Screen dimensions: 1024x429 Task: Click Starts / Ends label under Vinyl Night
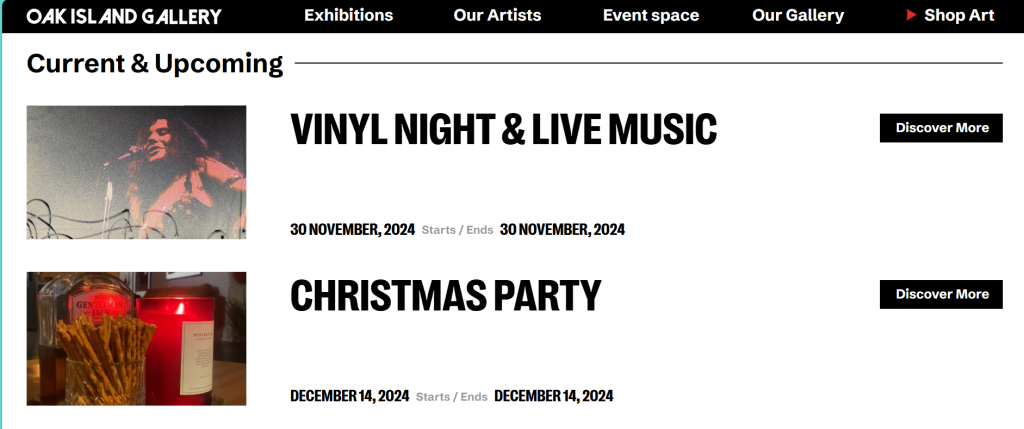click(x=457, y=230)
